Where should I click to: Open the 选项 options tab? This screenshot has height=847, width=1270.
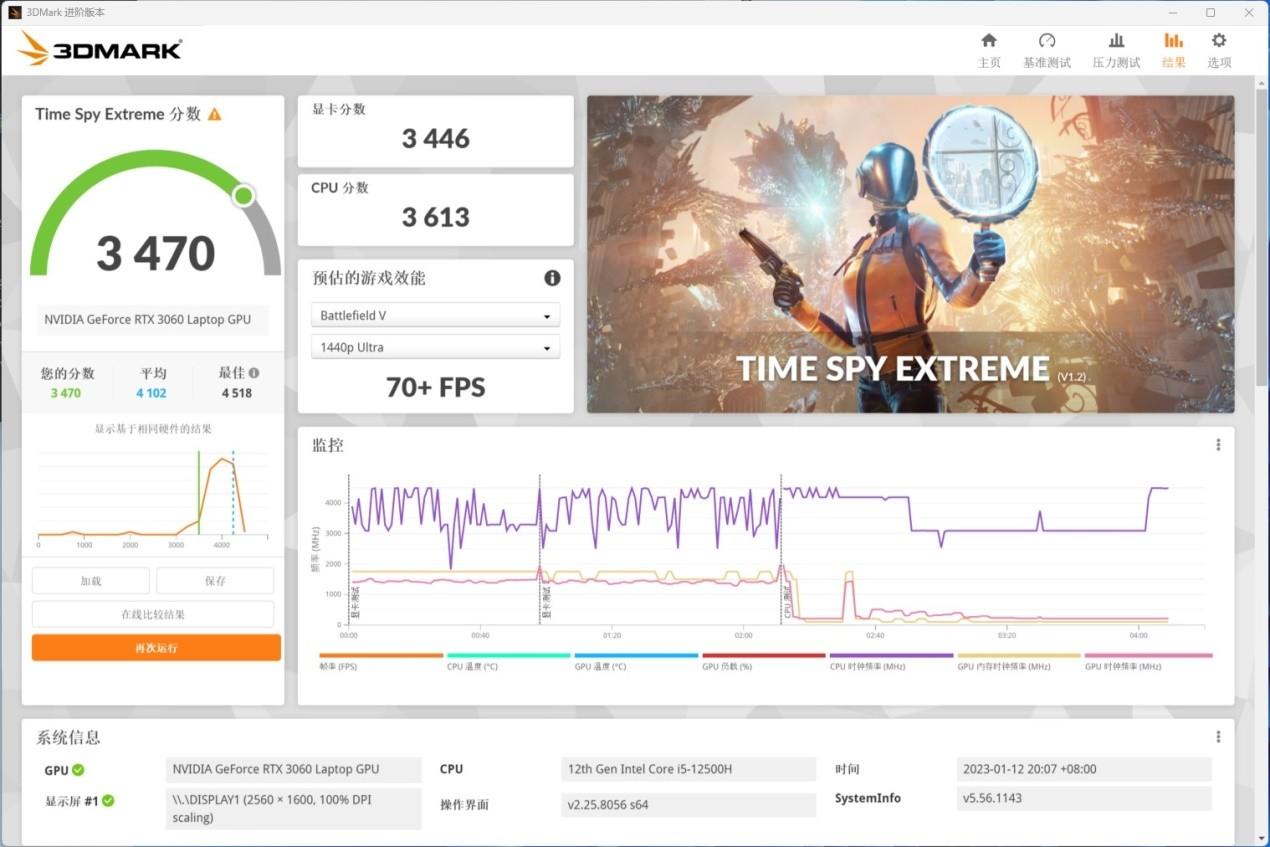click(1219, 50)
